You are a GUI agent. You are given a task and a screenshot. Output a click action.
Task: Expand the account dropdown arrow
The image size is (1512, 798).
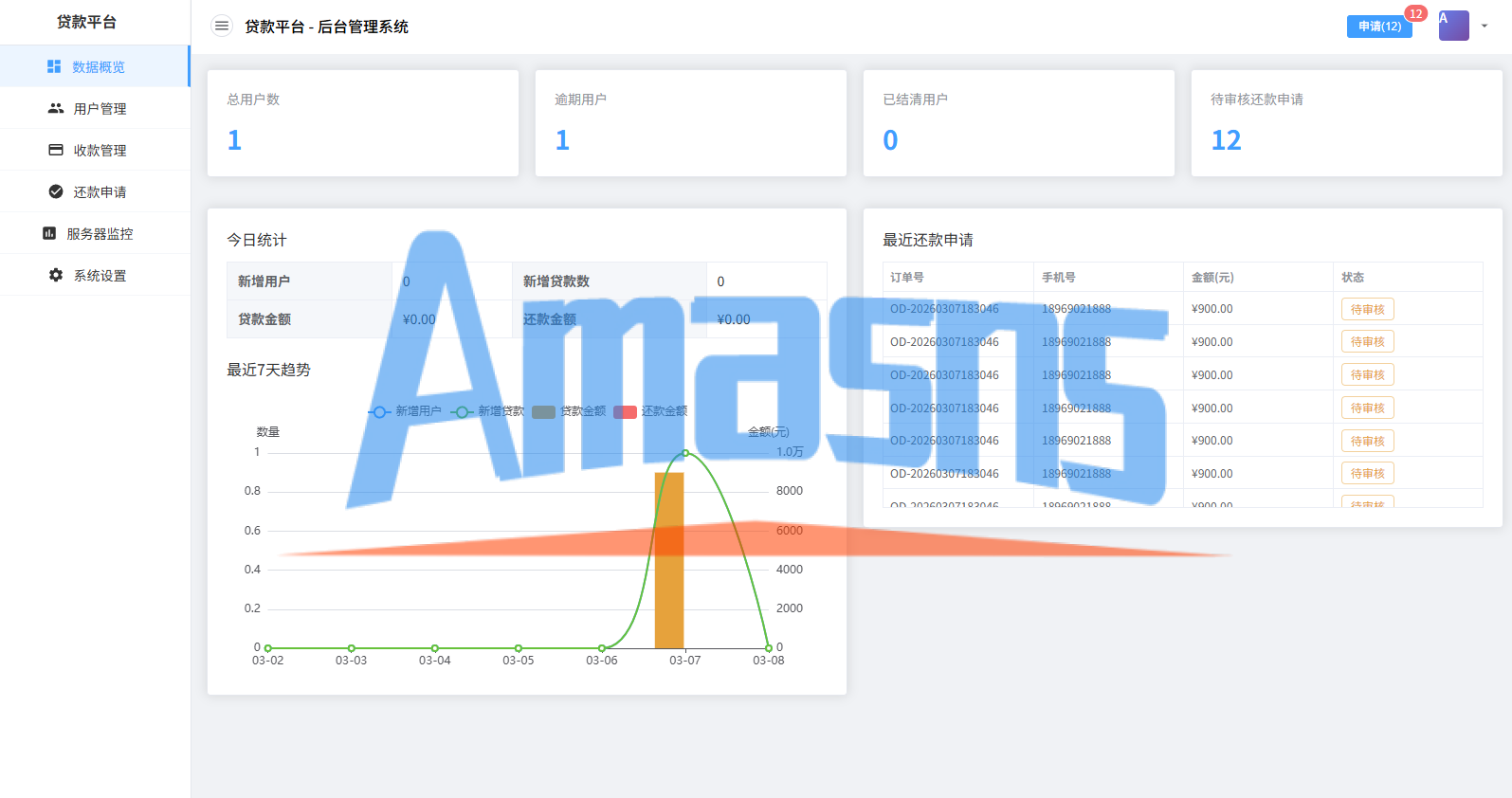tap(1485, 27)
